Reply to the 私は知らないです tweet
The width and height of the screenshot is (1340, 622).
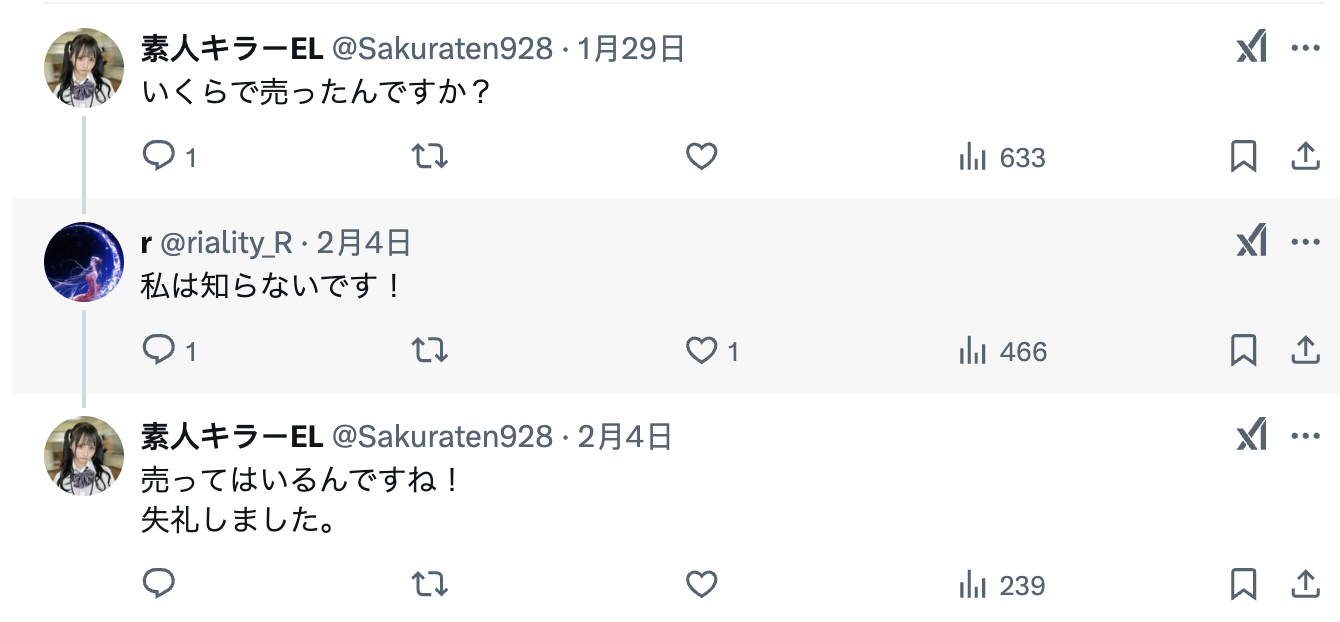click(x=160, y=351)
